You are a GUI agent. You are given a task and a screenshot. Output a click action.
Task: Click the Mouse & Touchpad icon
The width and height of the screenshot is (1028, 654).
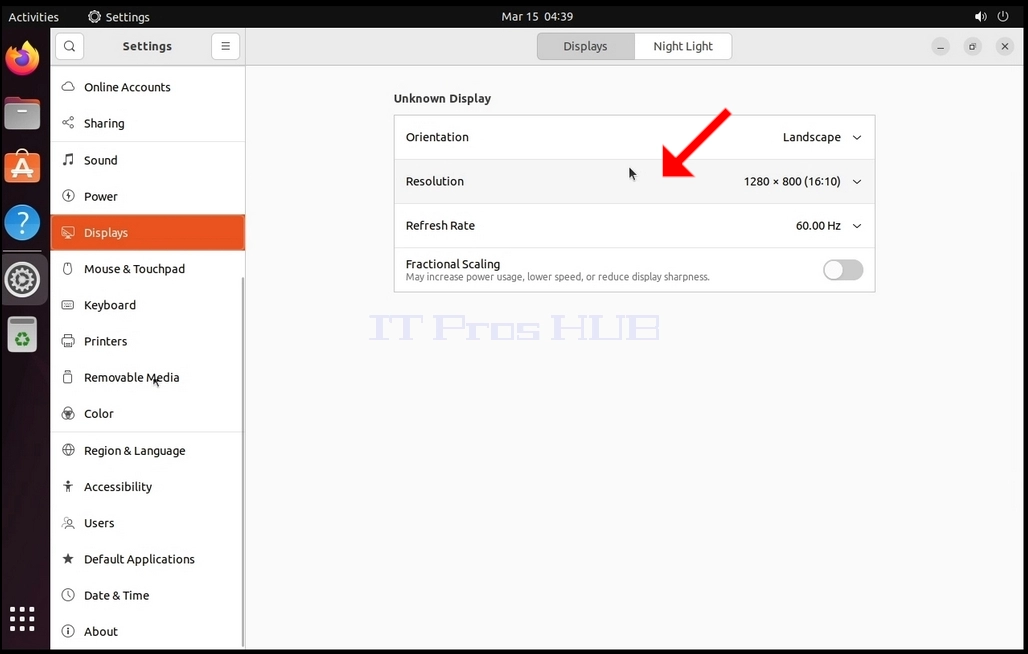click(68, 269)
